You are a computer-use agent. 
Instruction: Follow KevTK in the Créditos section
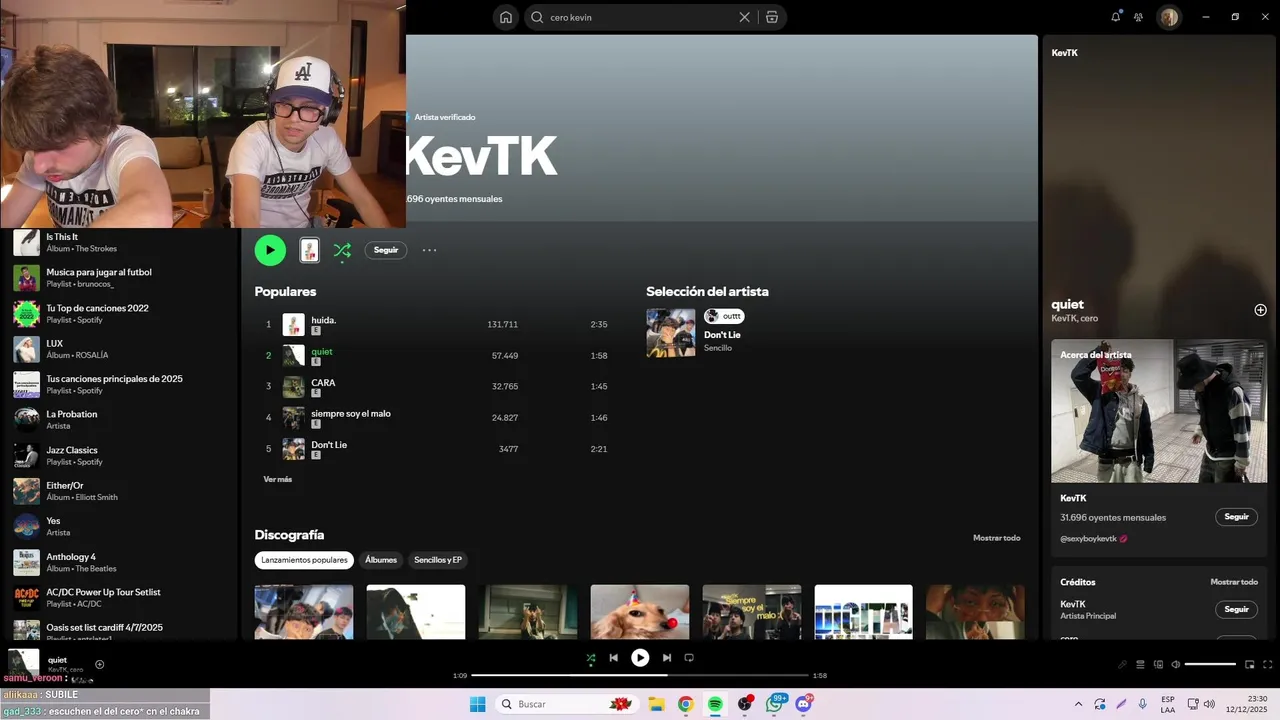pos(1236,609)
